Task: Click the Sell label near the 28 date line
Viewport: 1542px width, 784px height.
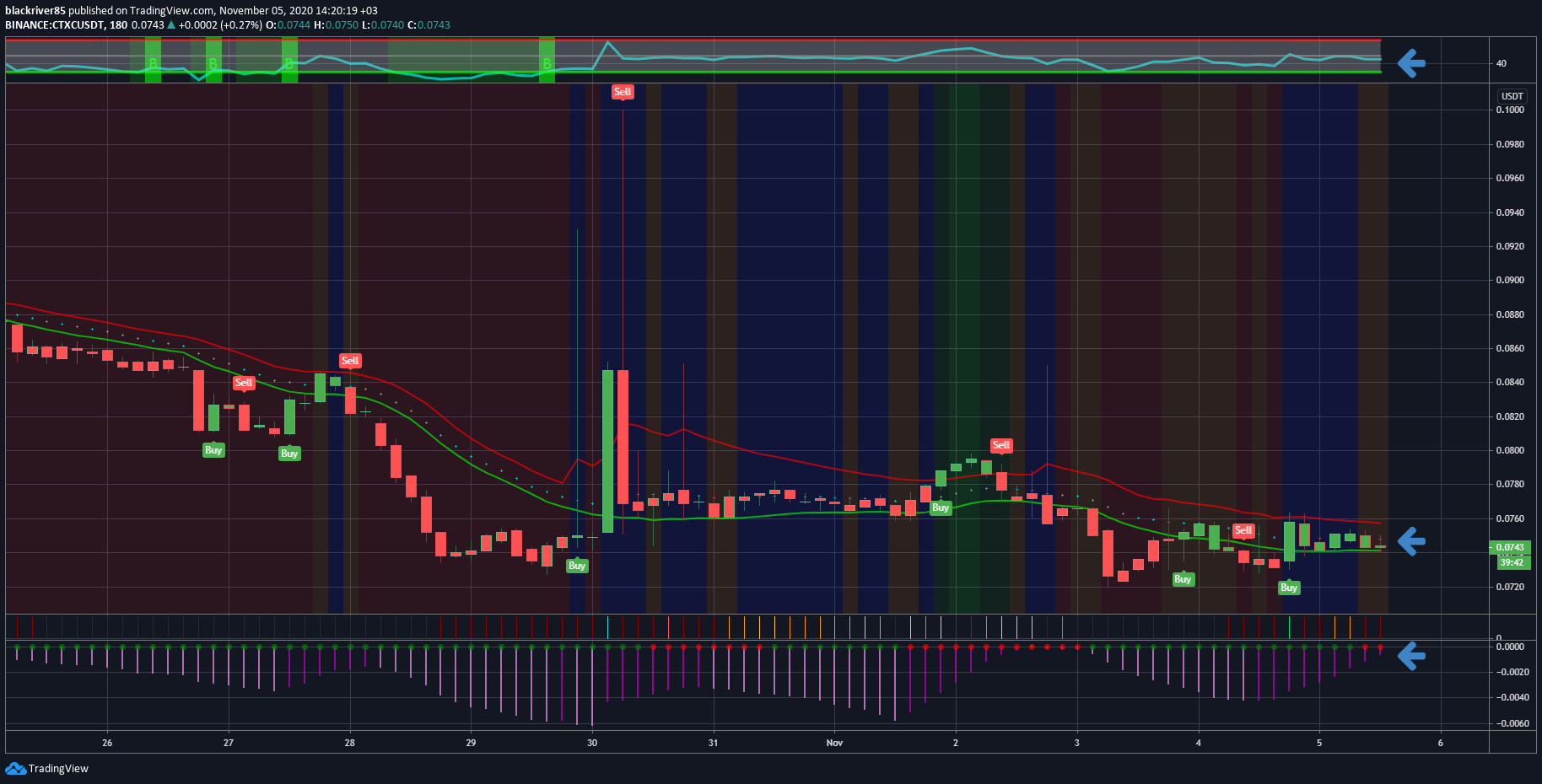Action: click(x=350, y=361)
